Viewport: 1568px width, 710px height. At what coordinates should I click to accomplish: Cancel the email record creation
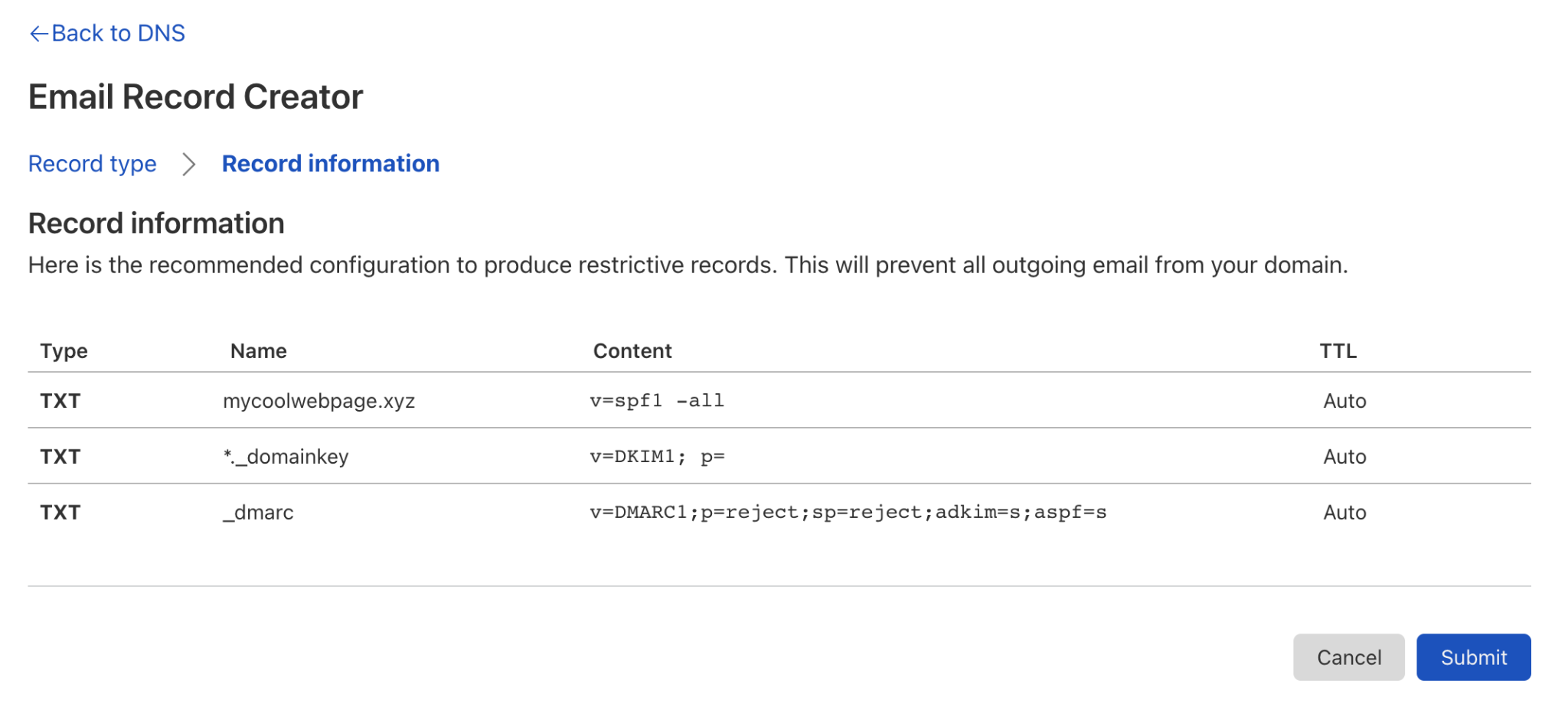(1349, 657)
